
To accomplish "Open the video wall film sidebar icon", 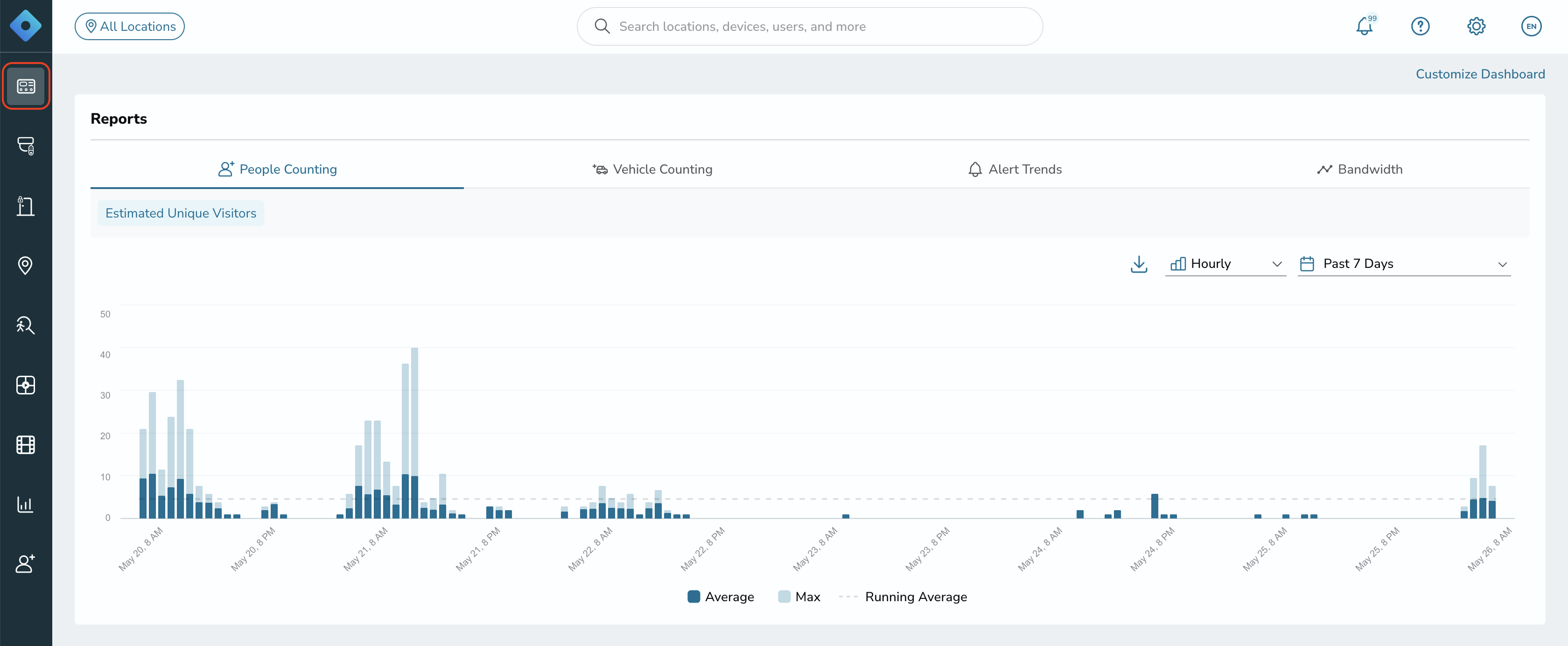I will point(26,444).
